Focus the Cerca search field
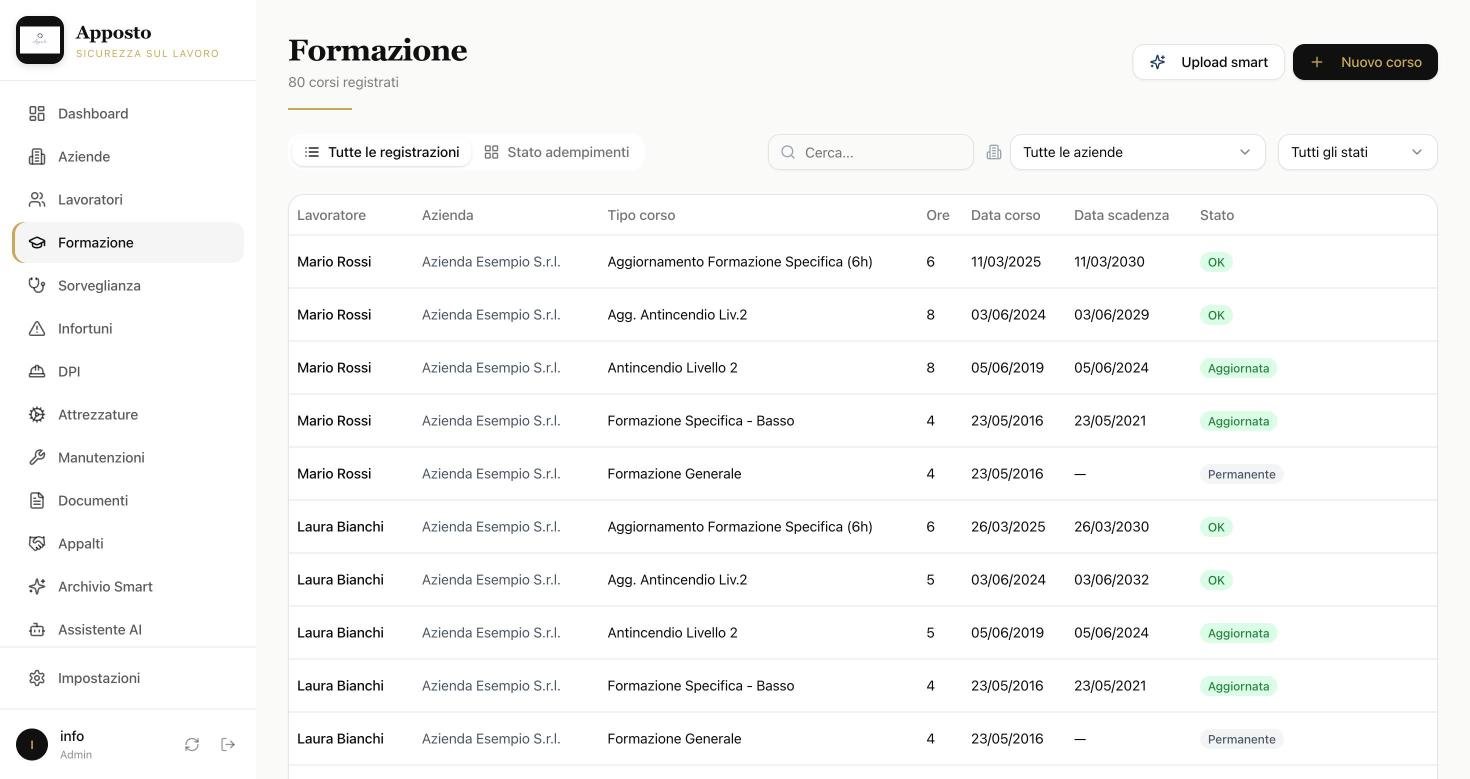Screen dimensions: 1470x779 (x=871, y=152)
